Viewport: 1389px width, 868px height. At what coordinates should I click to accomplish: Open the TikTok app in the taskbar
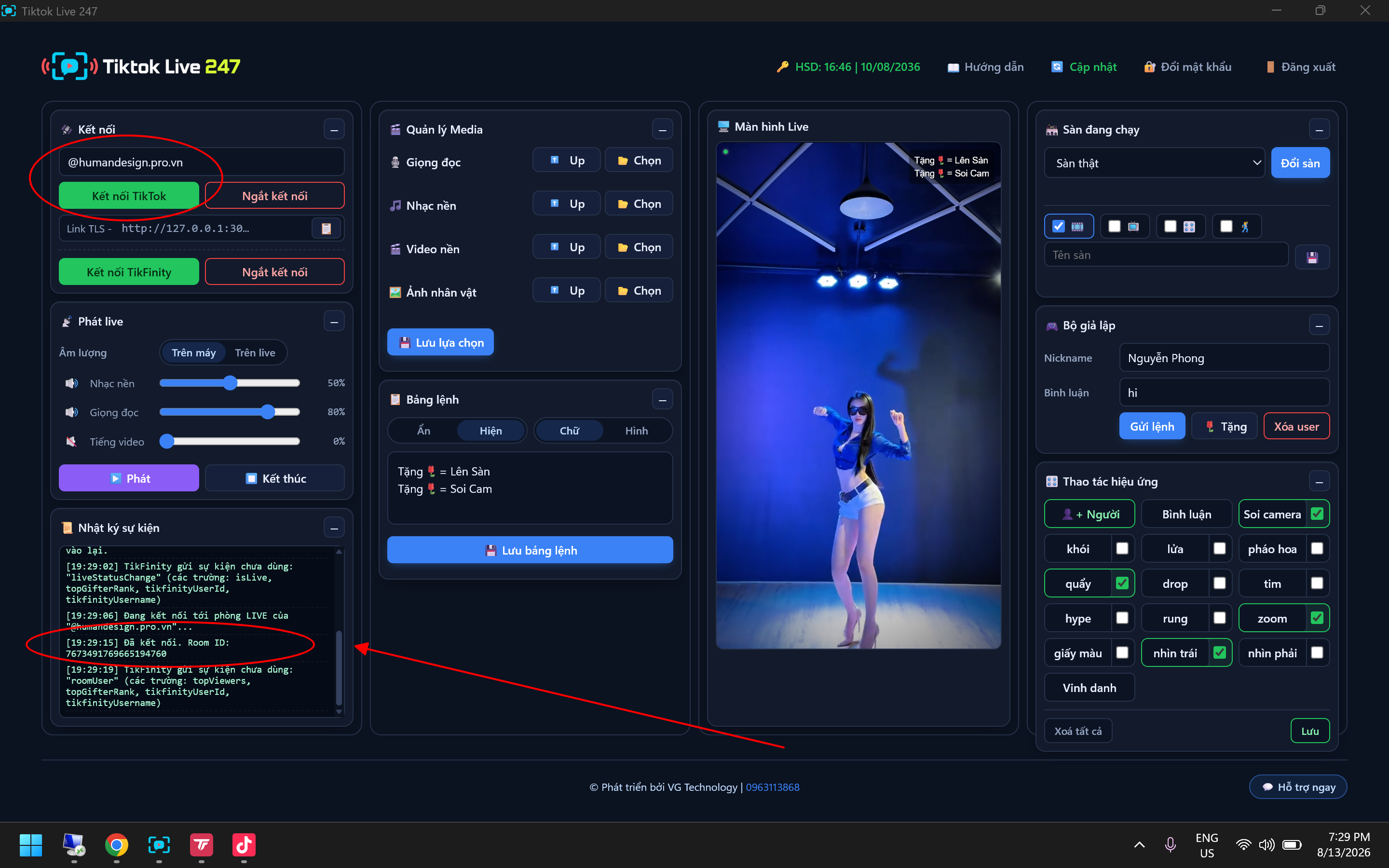244,844
